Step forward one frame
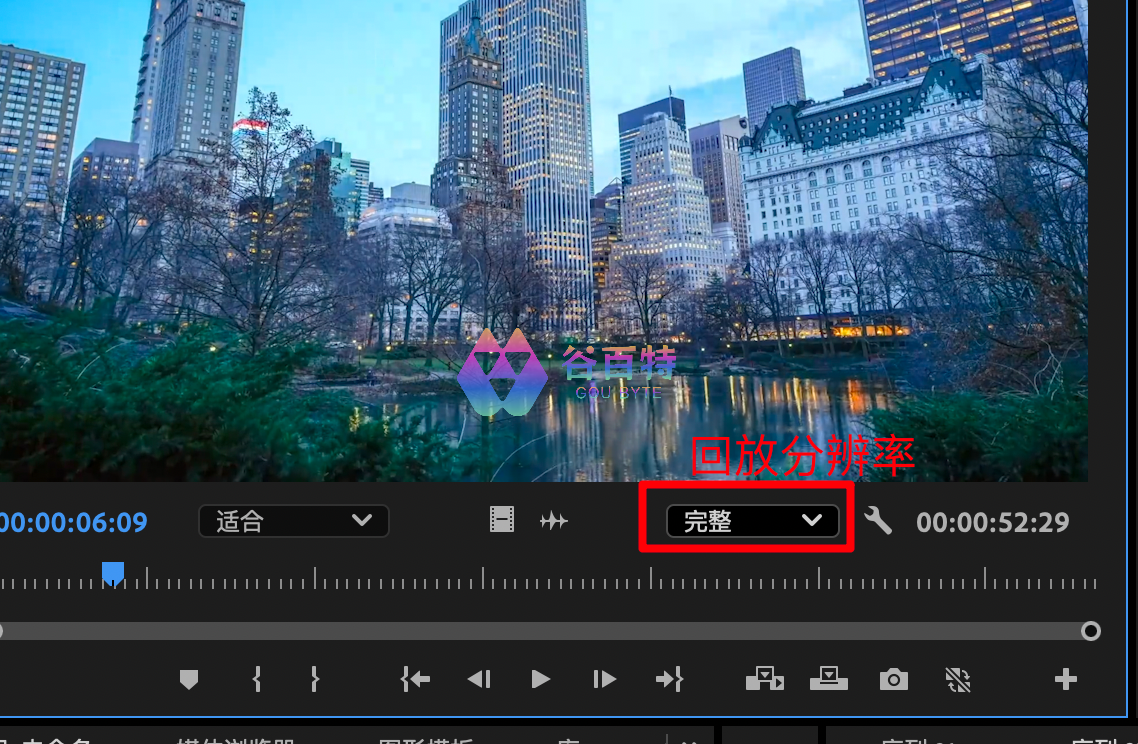The width and height of the screenshot is (1138, 744). [604, 680]
